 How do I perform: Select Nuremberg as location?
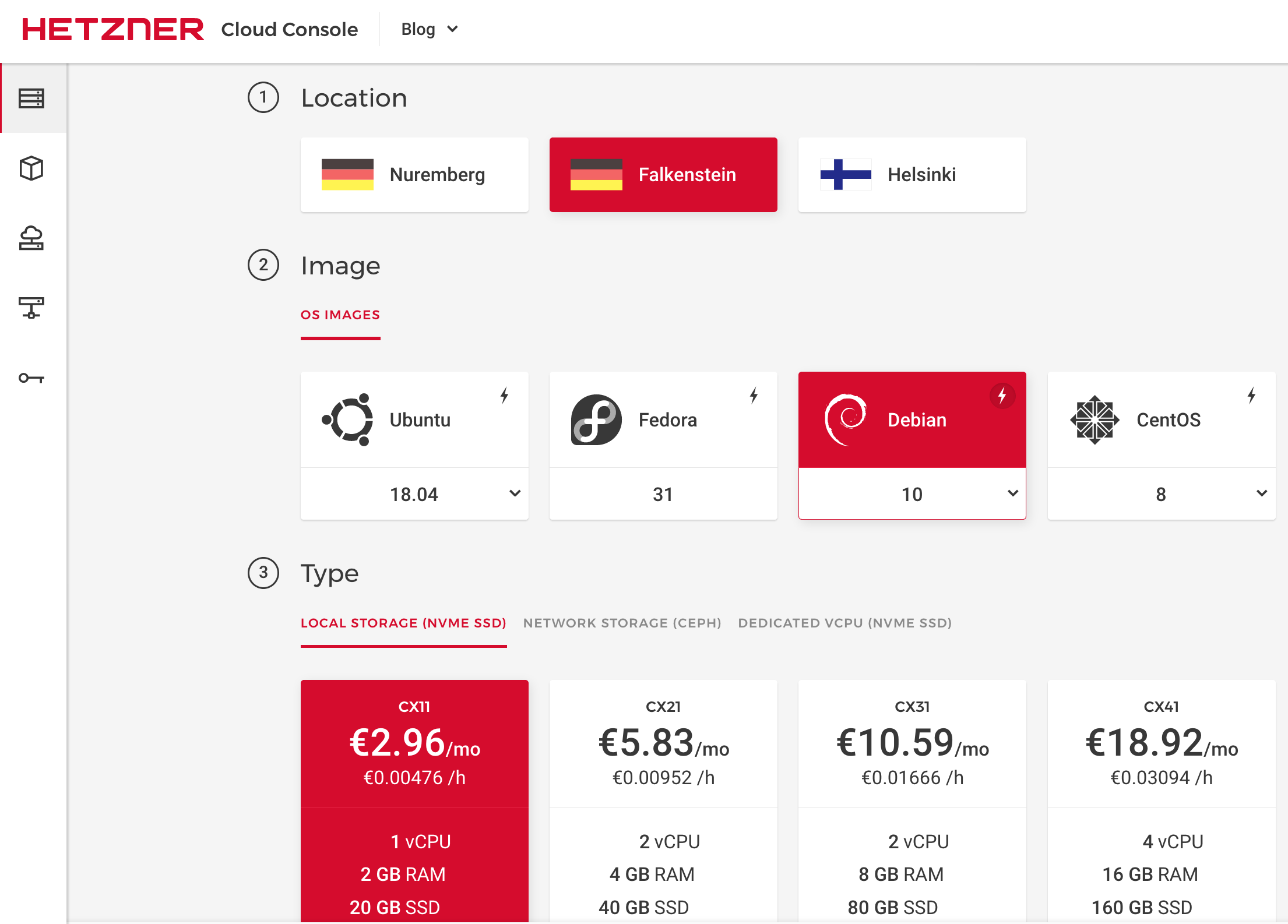tap(414, 175)
